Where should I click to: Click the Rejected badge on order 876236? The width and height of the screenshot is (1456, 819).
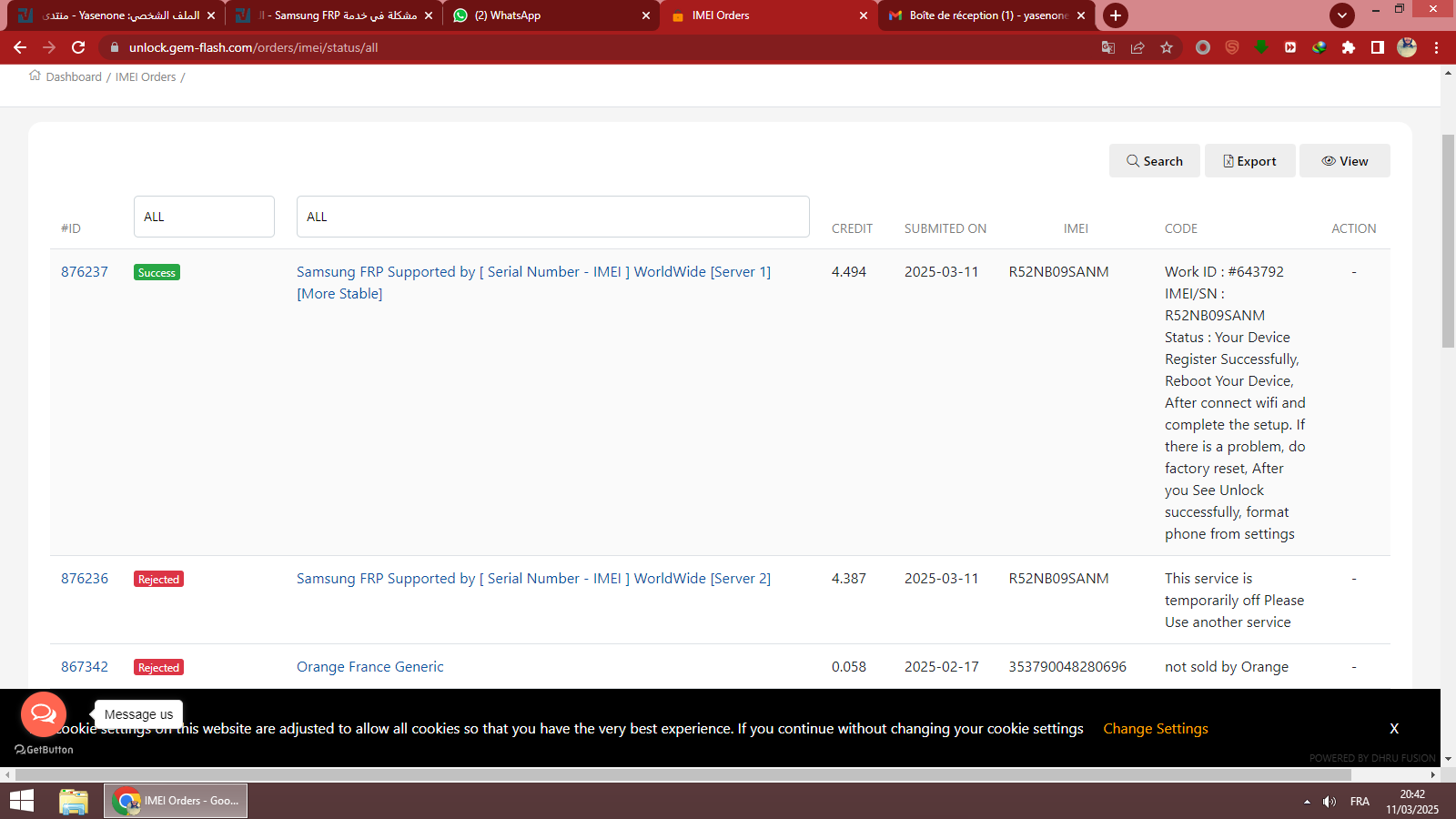158,579
